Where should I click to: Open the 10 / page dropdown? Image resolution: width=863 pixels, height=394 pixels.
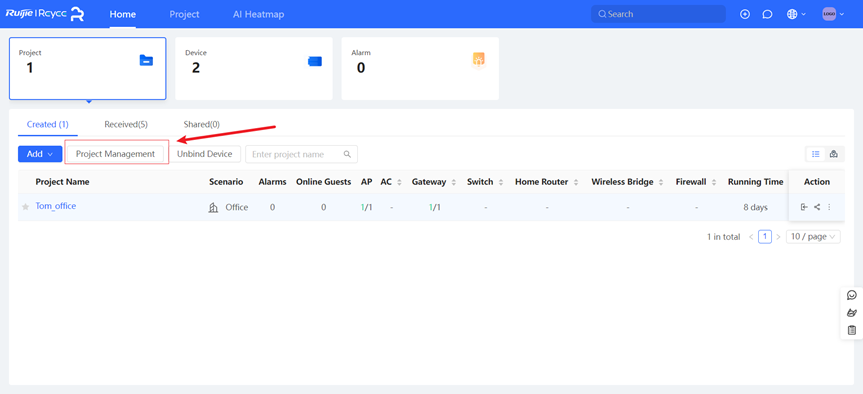coord(813,237)
